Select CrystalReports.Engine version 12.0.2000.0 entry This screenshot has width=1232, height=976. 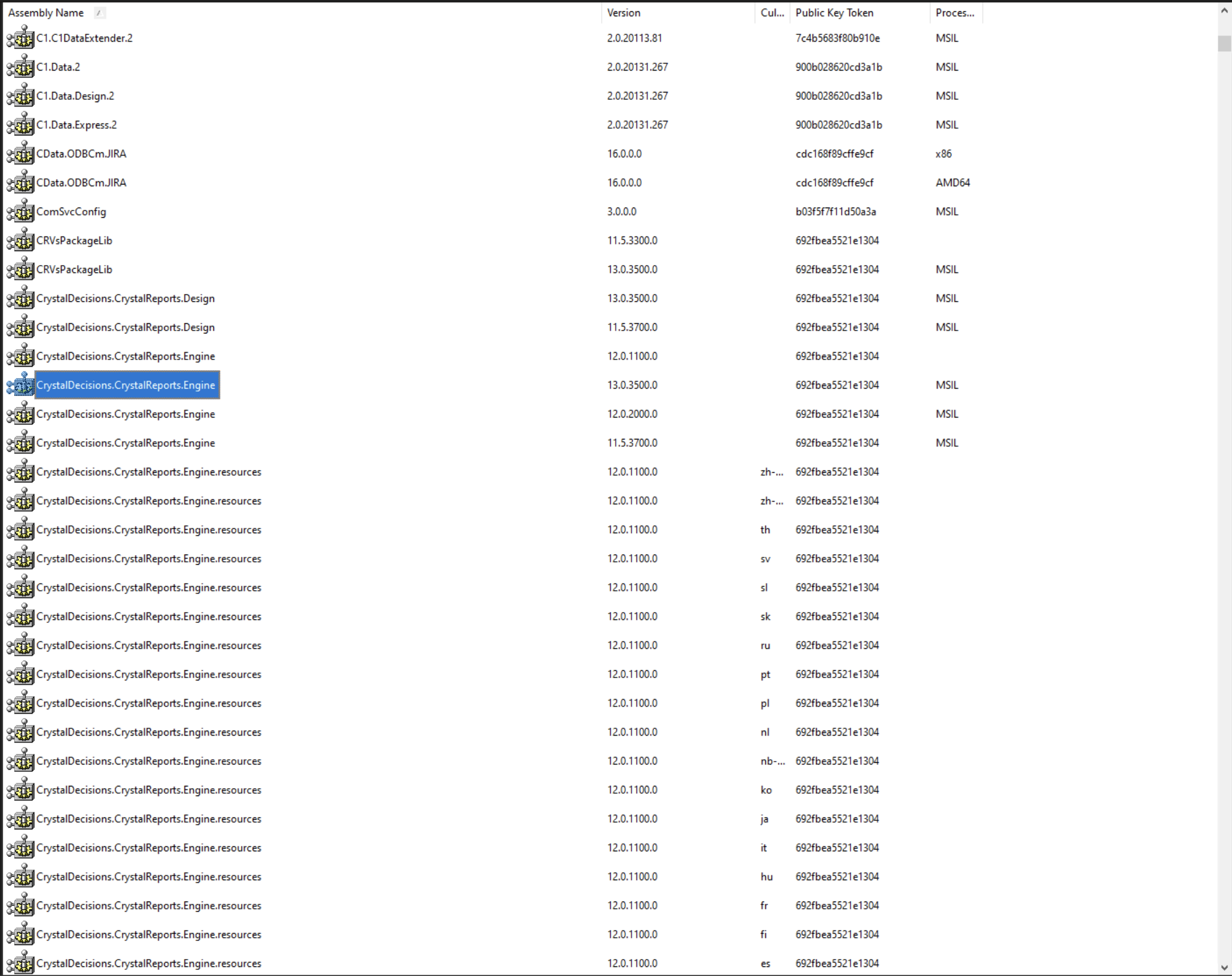[x=125, y=414]
